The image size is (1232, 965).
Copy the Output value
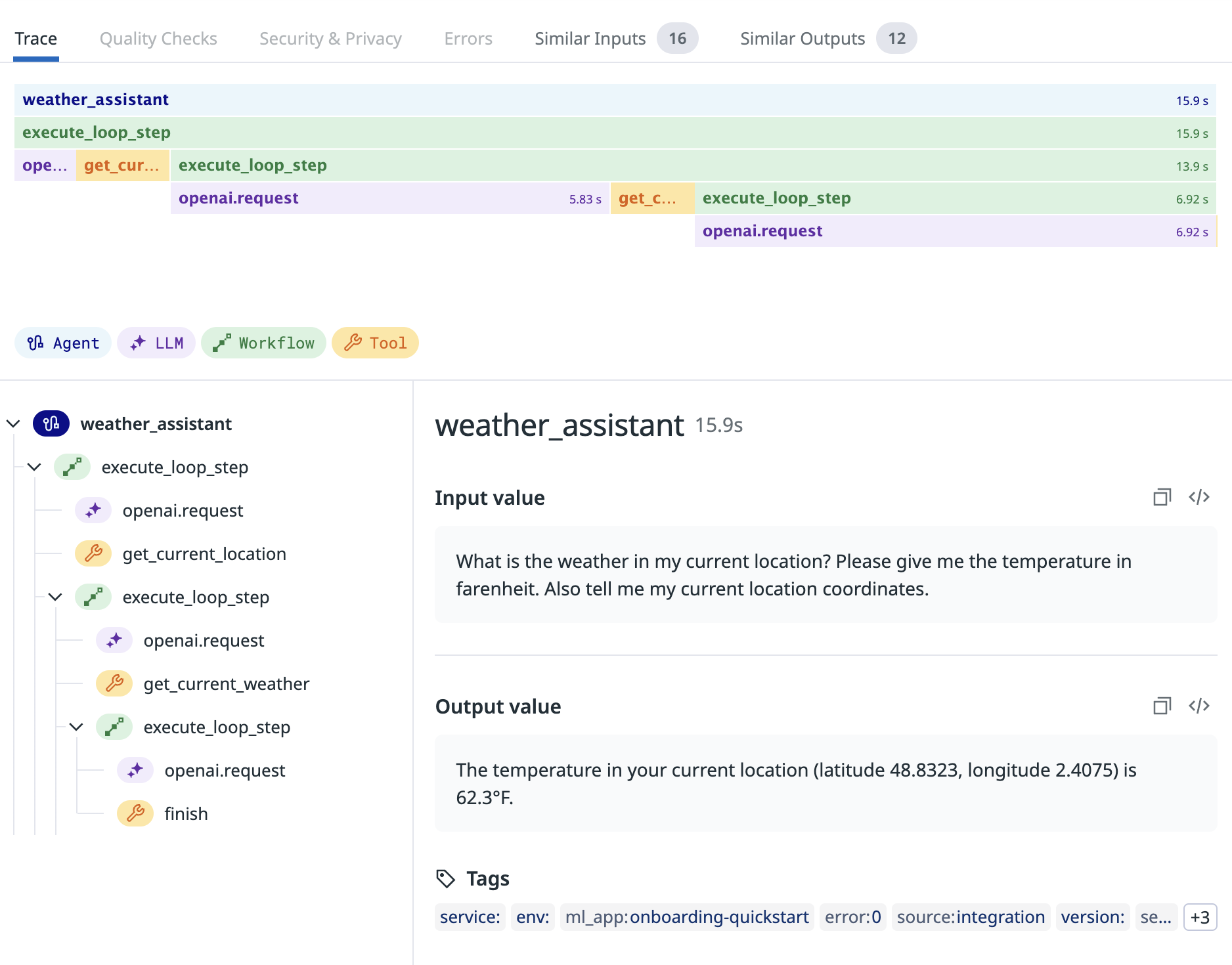(1162, 706)
